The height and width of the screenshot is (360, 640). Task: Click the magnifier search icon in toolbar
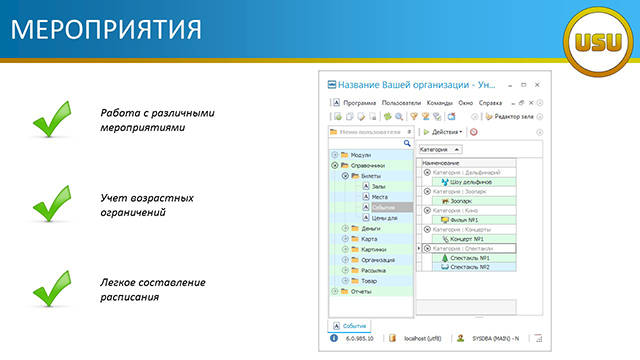pyautogui.click(x=399, y=117)
